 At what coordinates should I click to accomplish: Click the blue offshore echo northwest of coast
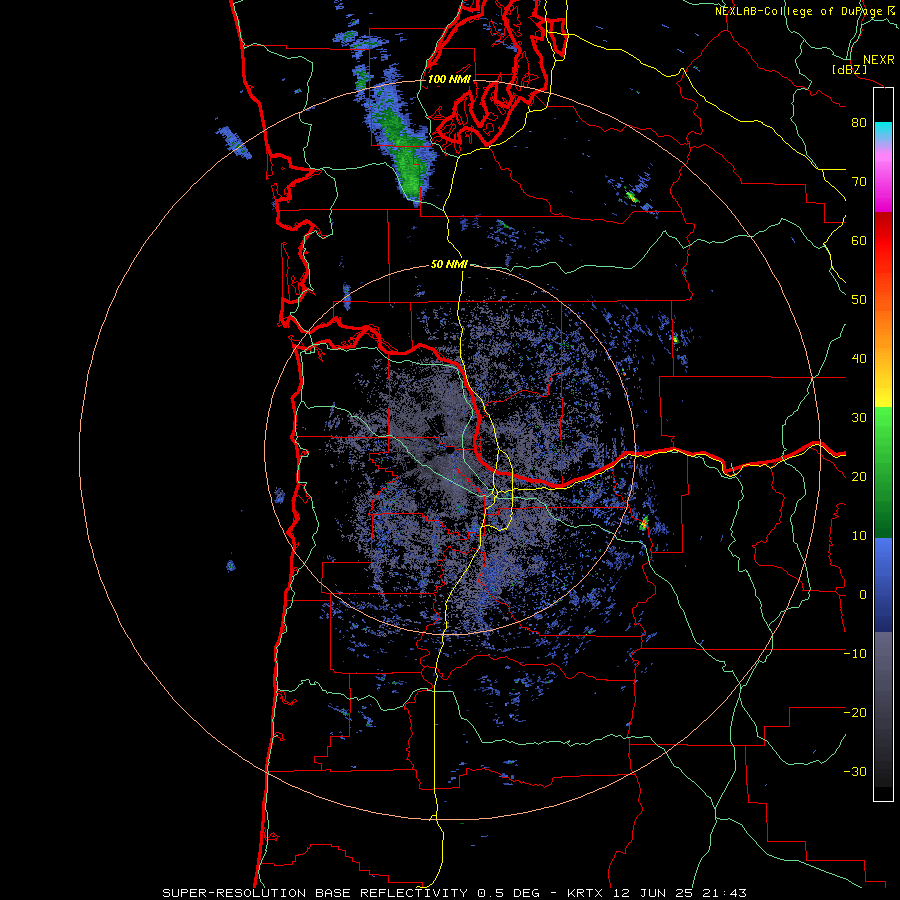pyautogui.click(x=234, y=142)
